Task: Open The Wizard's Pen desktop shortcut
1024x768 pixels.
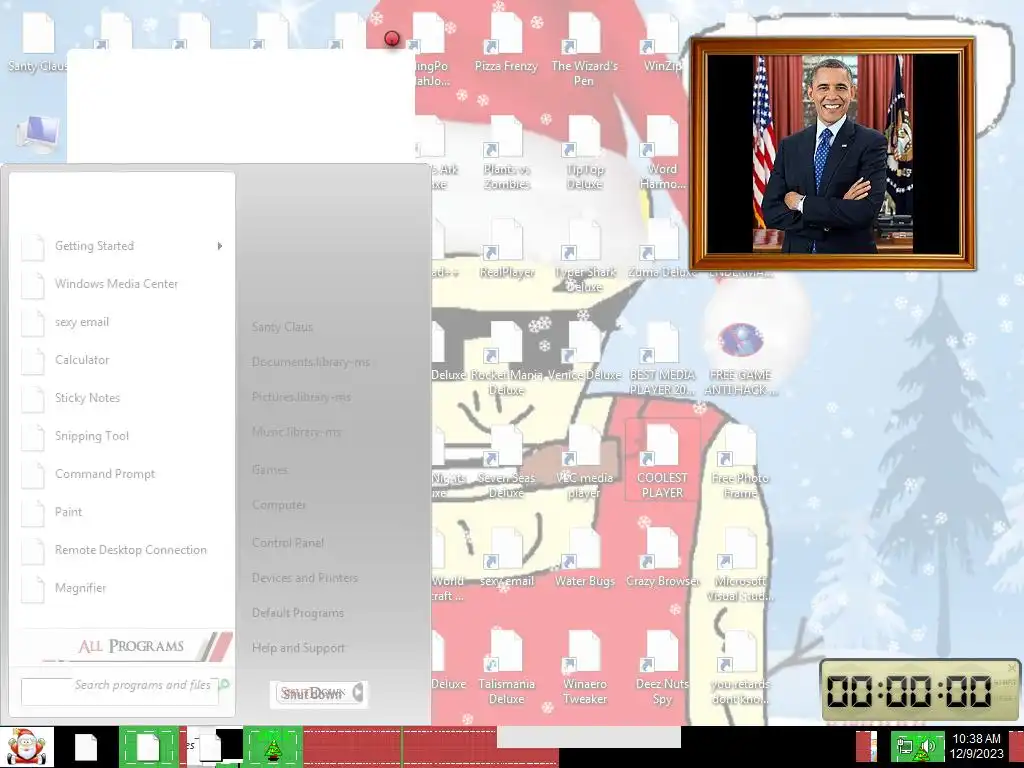Action: point(584,50)
